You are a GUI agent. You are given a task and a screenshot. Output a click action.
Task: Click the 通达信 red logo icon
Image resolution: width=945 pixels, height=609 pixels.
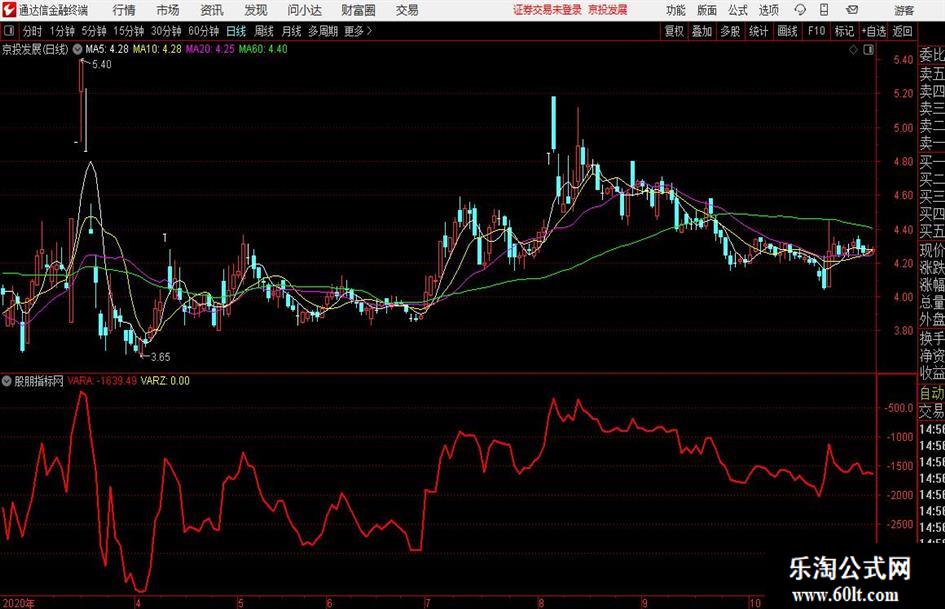[x=8, y=10]
